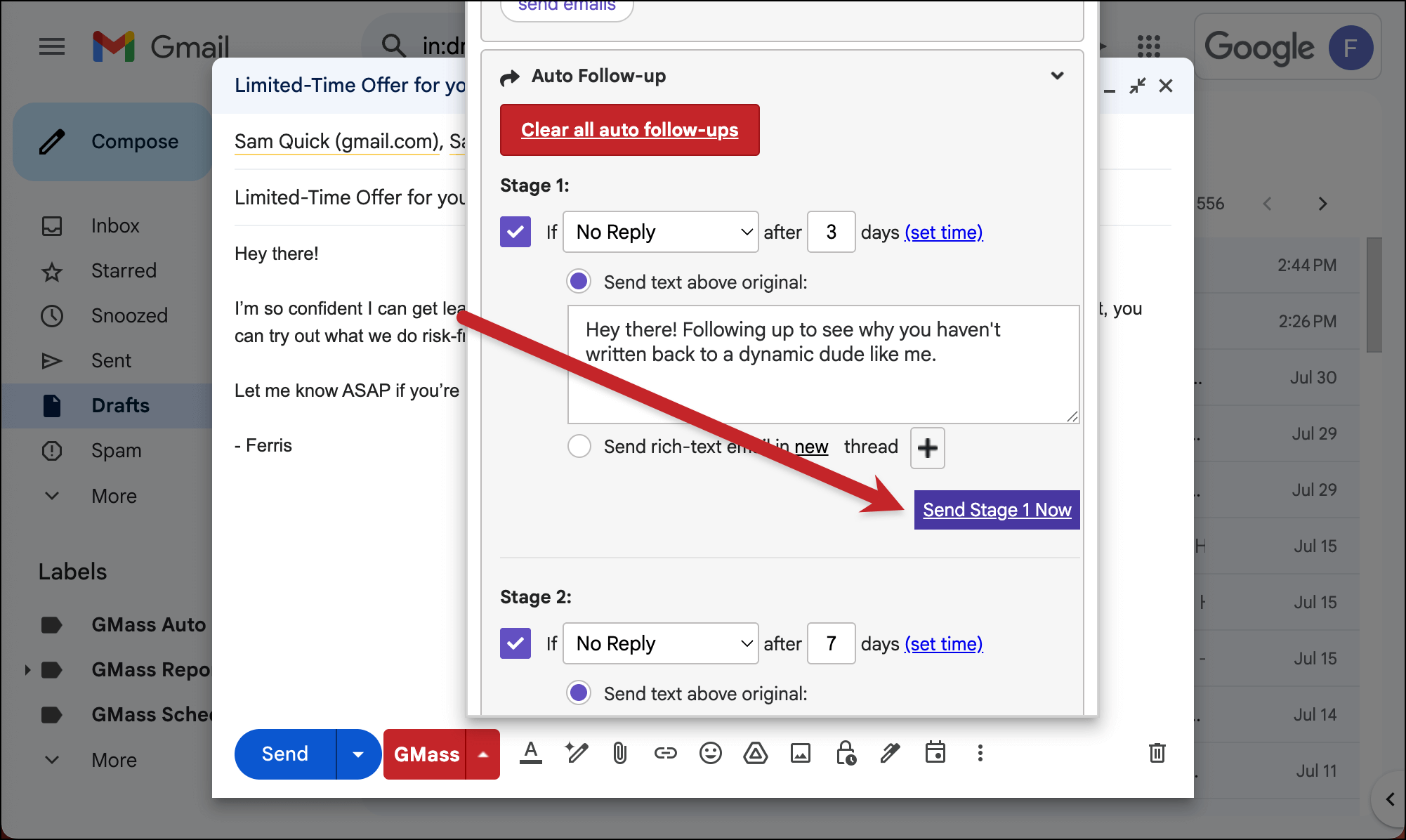1406x840 pixels.
Task: Open the emoji picker icon
Action: click(710, 754)
